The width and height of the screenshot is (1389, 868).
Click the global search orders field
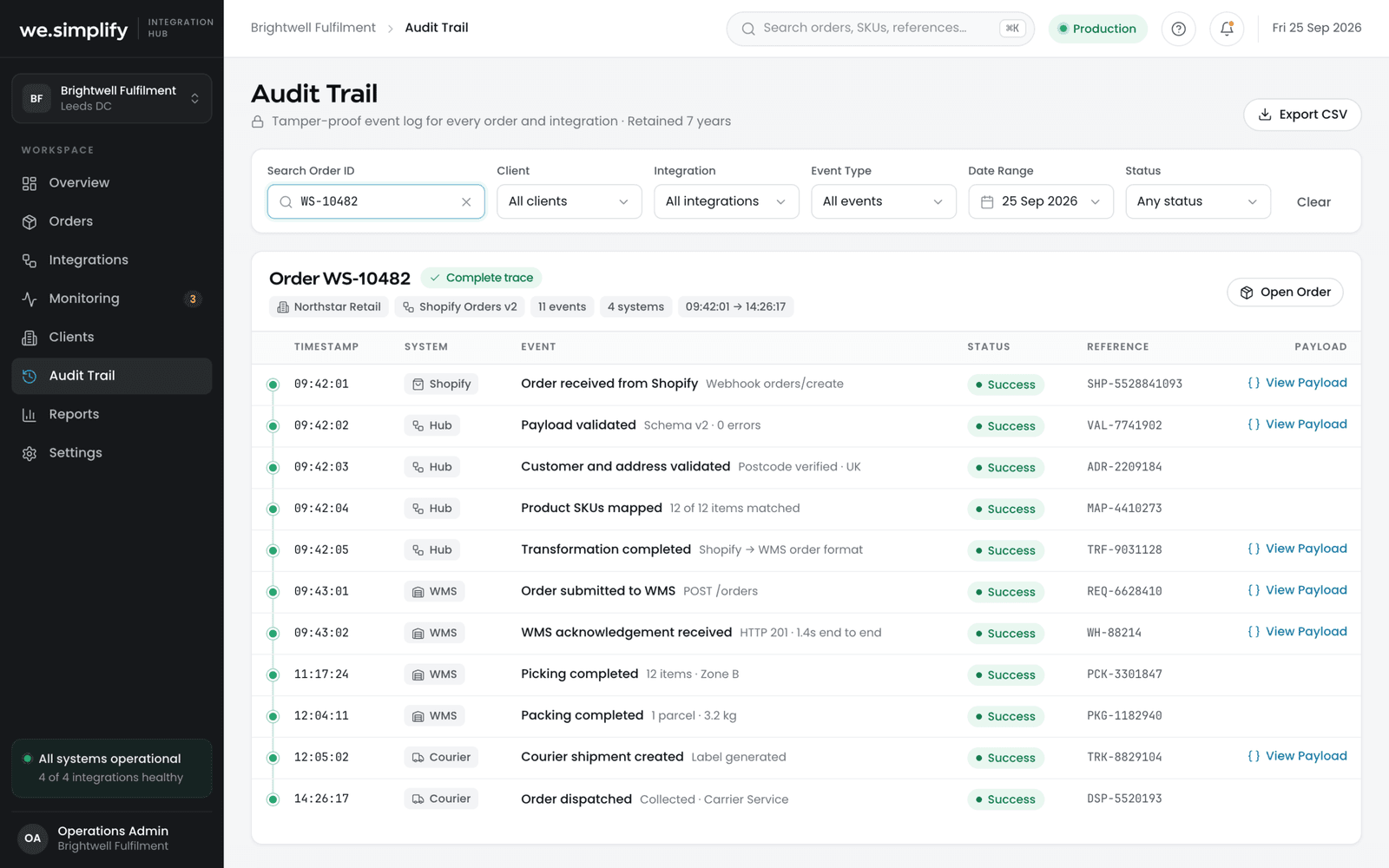click(880, 29)
